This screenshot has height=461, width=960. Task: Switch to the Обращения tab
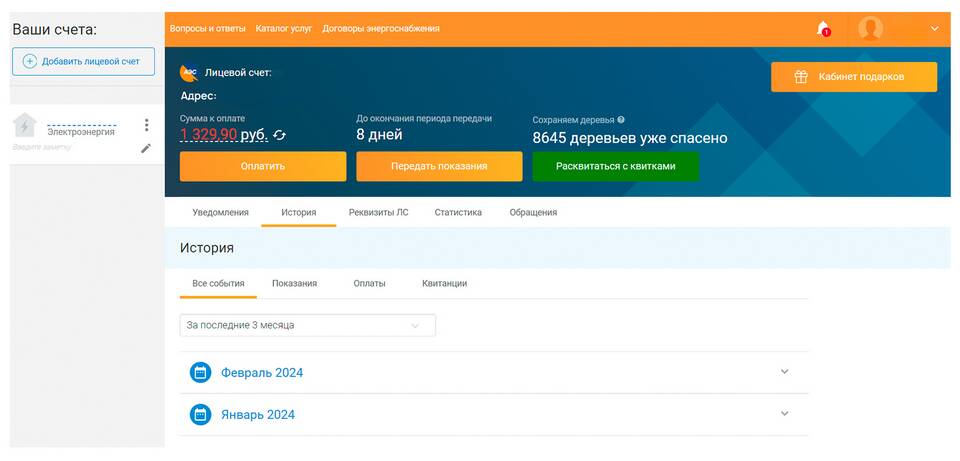[533, 212]
